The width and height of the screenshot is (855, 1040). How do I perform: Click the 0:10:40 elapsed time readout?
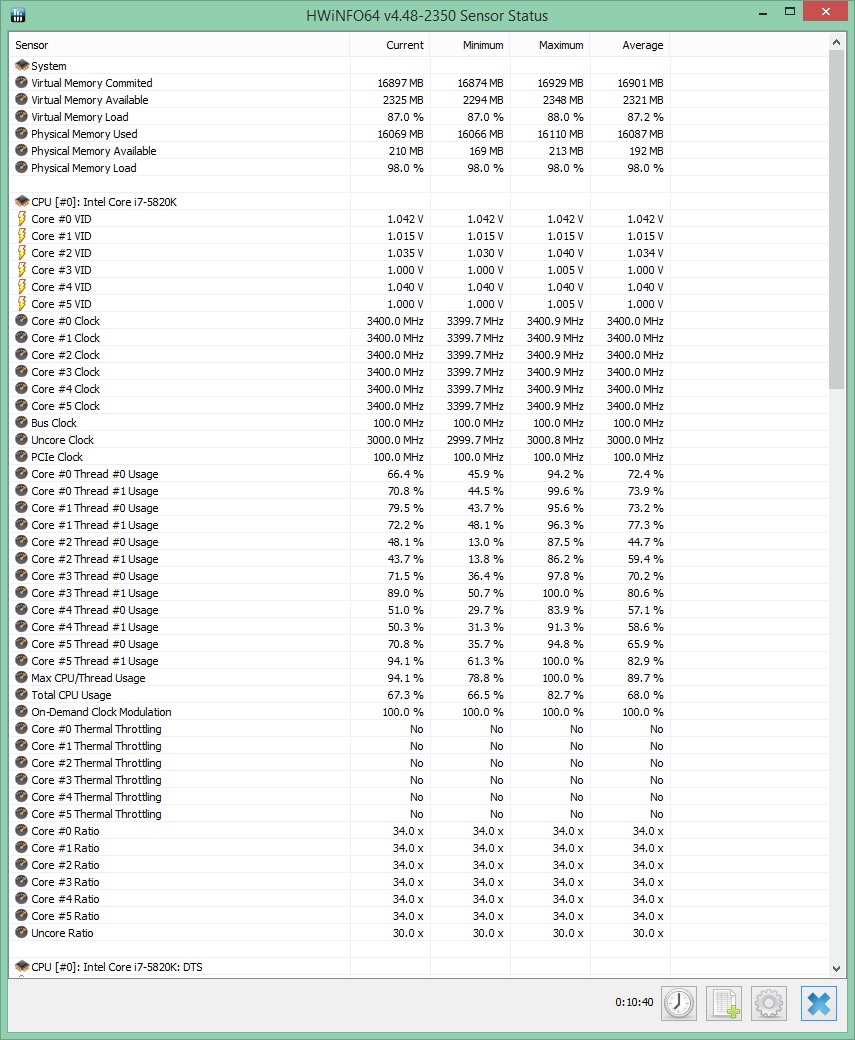634,1002
